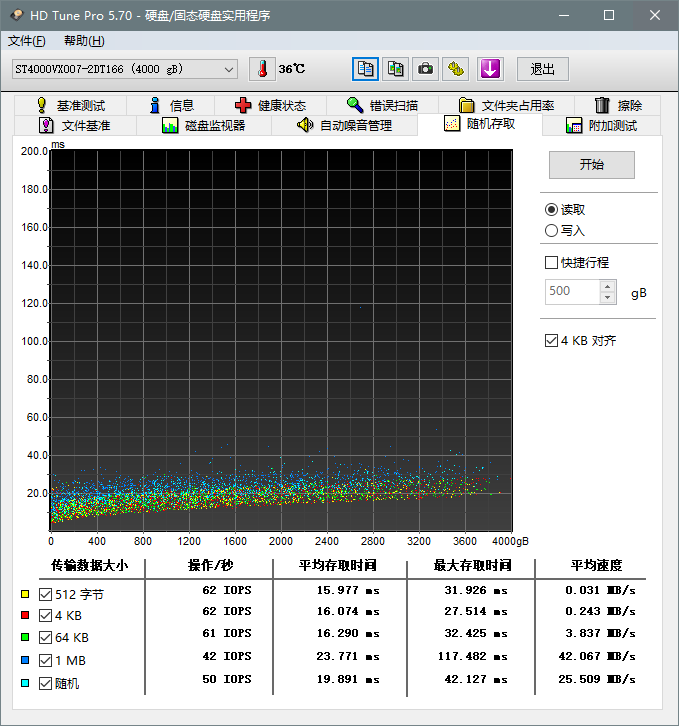Image resolution: width=679 pixels, height=726 pixels.
Task: Uncheck the 4 KB transfer size checkbox
Action: pyautogui.click(x=45, y=615)
